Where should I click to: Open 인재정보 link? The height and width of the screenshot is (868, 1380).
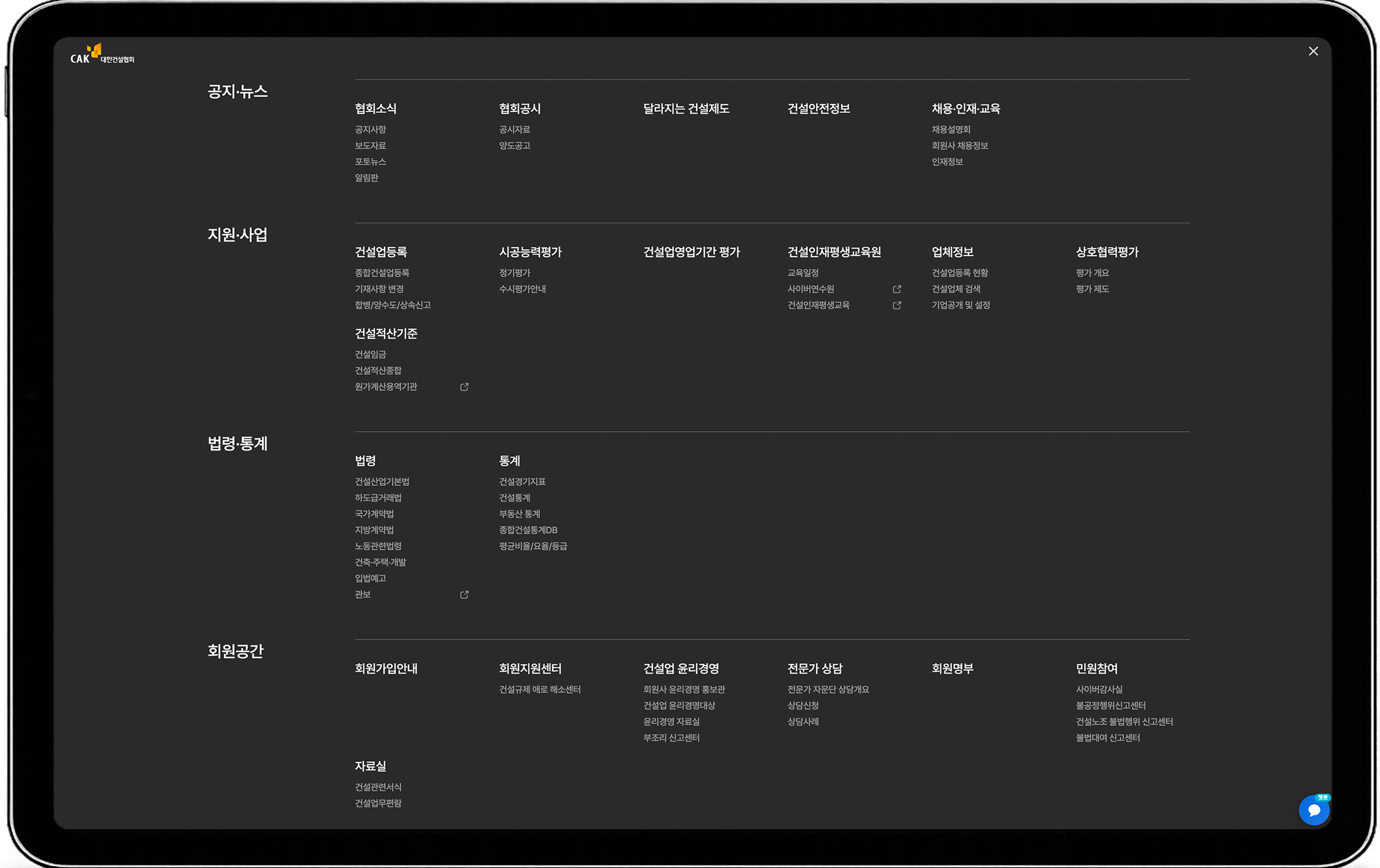click(x=947, y=162)
